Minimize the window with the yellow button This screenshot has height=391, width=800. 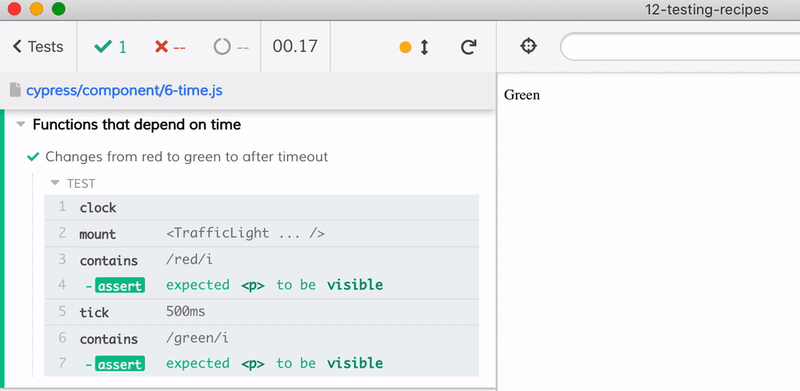[36, 9]
